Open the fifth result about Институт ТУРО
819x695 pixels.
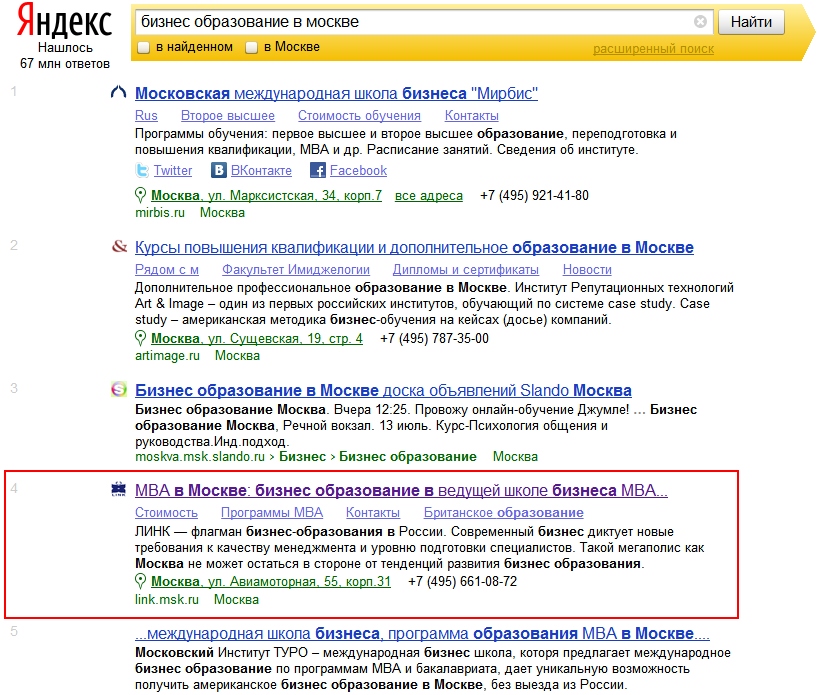click(423, 634)
